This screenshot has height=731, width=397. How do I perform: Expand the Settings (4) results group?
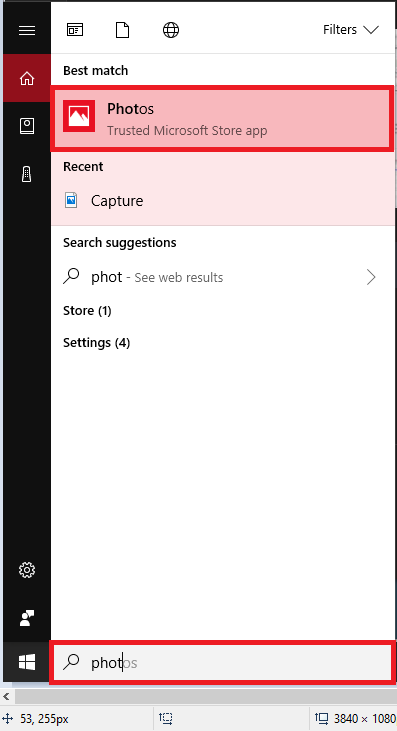point(96,343)
